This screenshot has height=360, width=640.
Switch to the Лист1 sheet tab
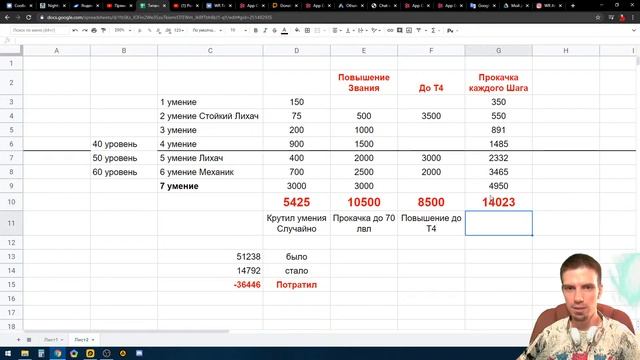(x=53, y=340)
